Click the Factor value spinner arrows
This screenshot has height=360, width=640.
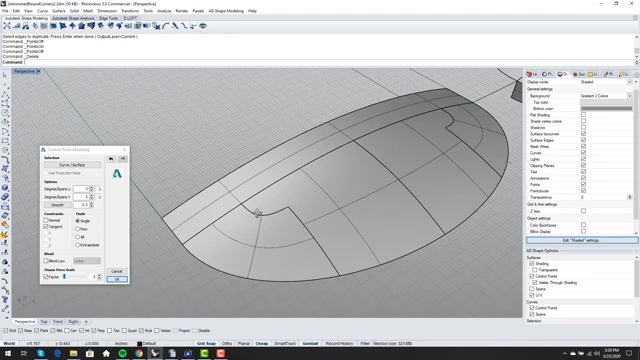pyautogui.click(x=99, y=277)
